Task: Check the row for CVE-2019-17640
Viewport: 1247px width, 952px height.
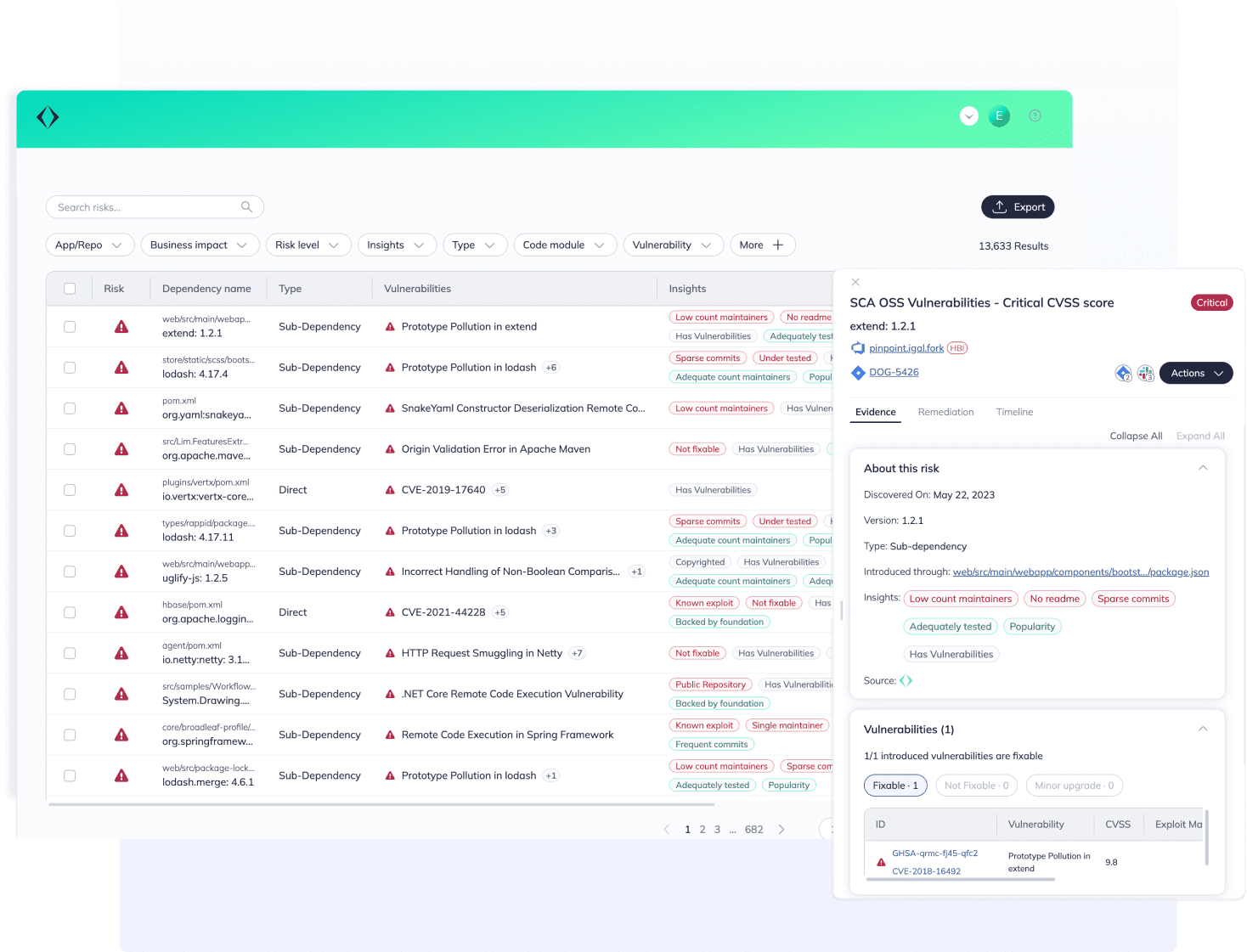Action: (x=70, y=490)
